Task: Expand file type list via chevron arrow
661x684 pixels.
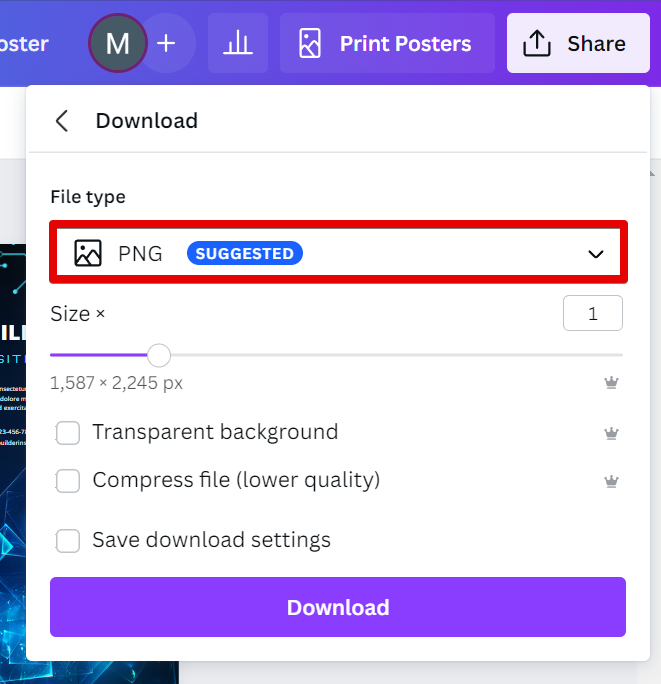Action: [x=596, y=254]
